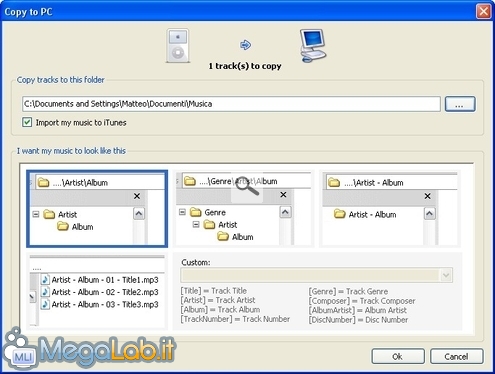
Task: Click the destination folder path field
Action: point(231,104)
